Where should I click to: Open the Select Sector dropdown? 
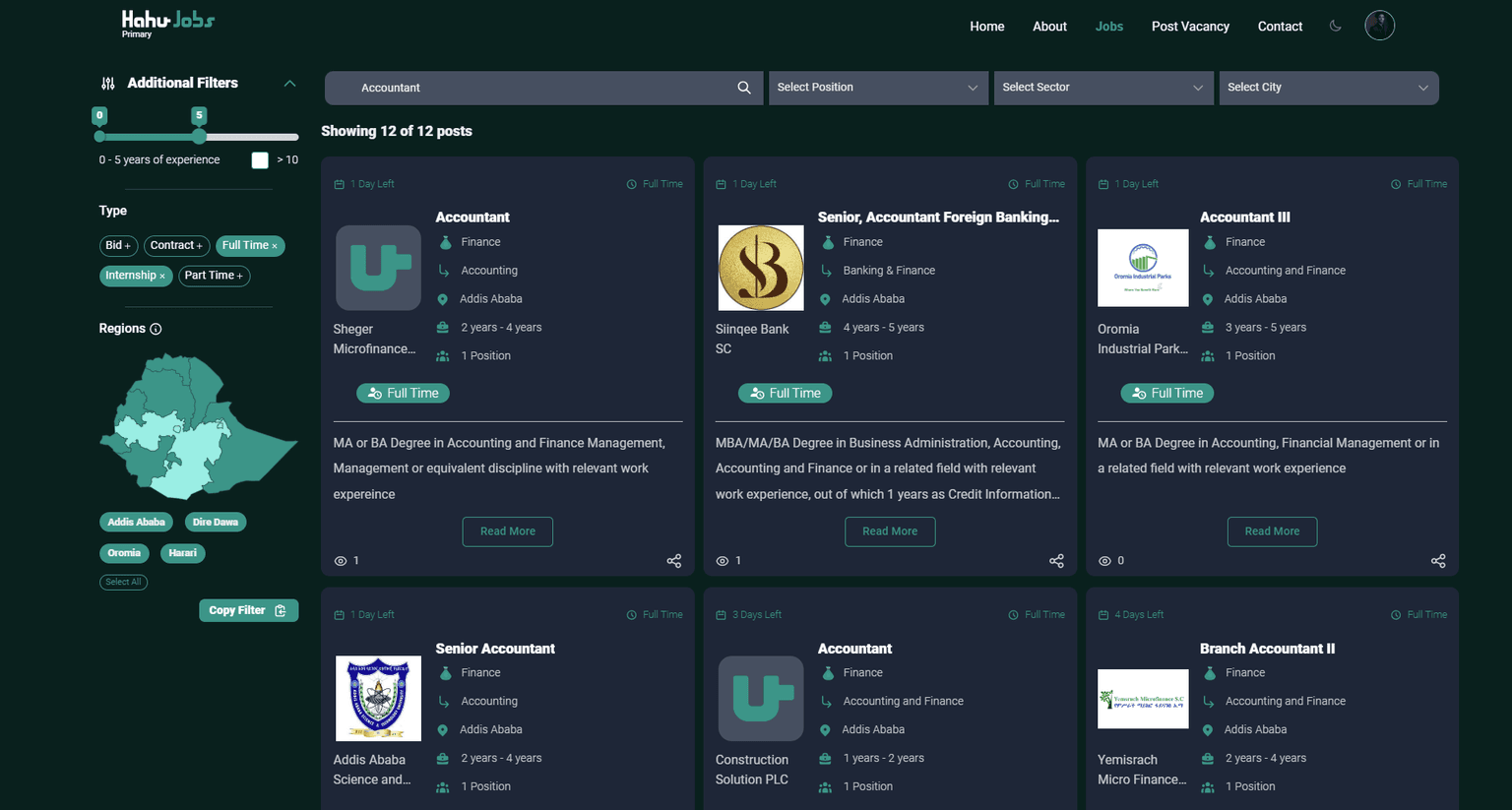(1102, 88)
